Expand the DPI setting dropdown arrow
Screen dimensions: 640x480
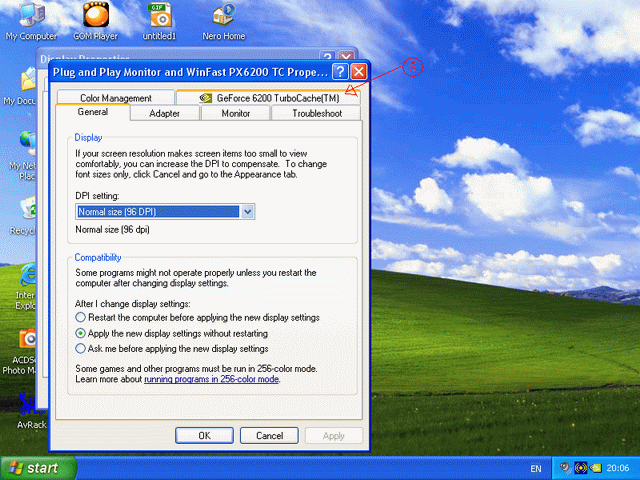point(247,211)
